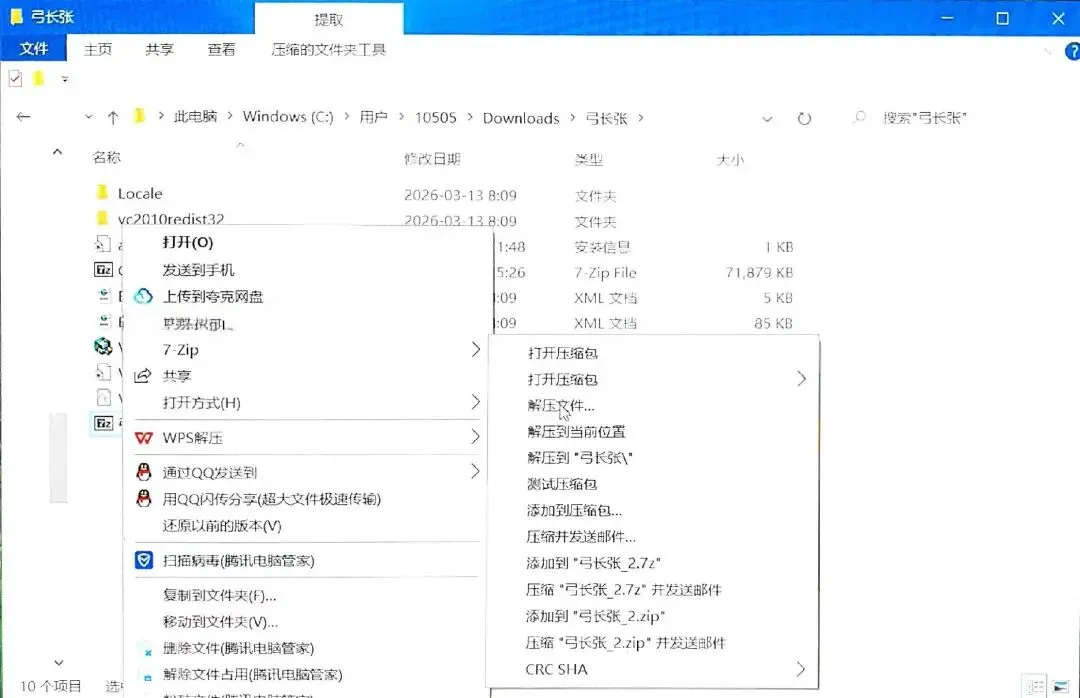The height and width of the screenshot is (698, 1080).
Task: Choose 还原以前的版本(V) menu entry
Action: pyautogui.click(x=222, y=526)
